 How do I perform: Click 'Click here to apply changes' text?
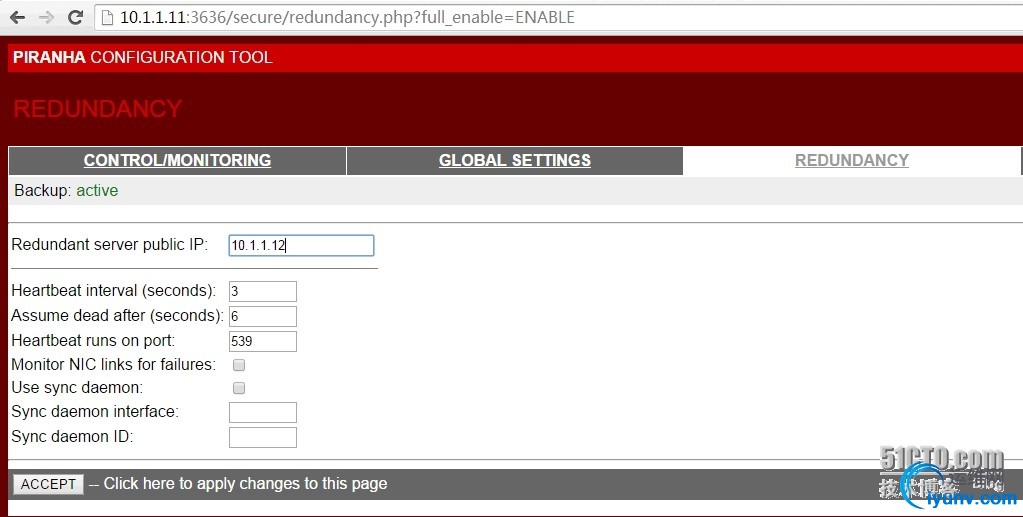click(245, 484)
